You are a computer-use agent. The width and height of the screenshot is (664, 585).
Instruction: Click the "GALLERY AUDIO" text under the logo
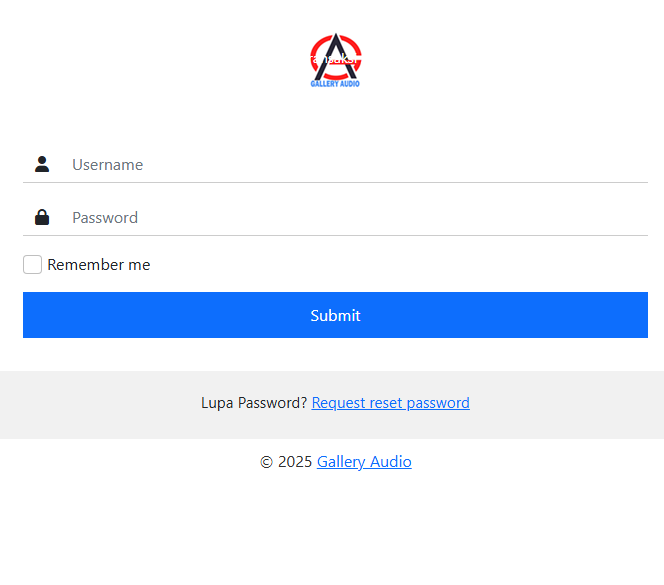335,84
